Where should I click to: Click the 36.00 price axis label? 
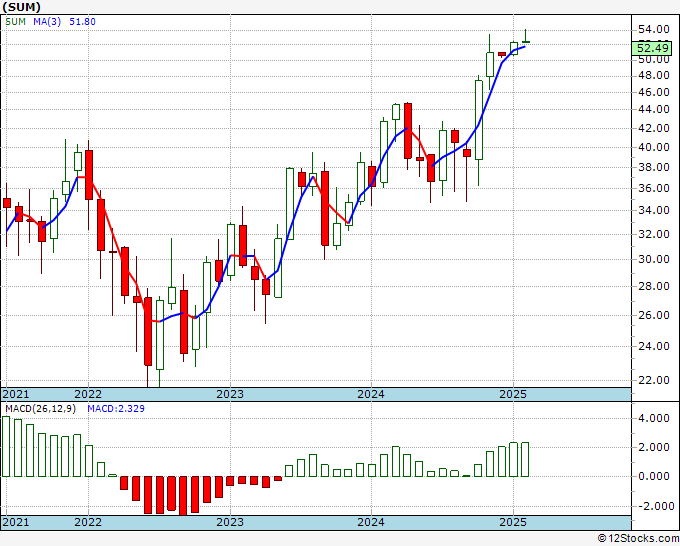pyautogui.click(x=654, y=188)
